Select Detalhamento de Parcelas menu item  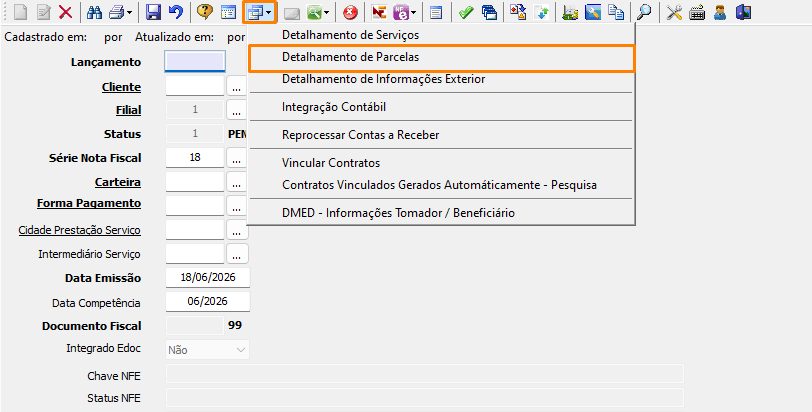click(441, 57)
